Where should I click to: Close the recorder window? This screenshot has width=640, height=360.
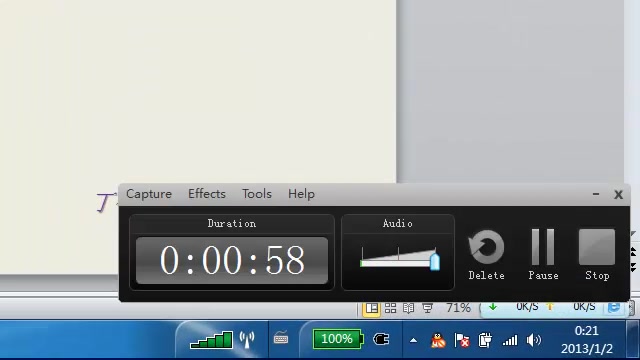(x=618, y=195)
